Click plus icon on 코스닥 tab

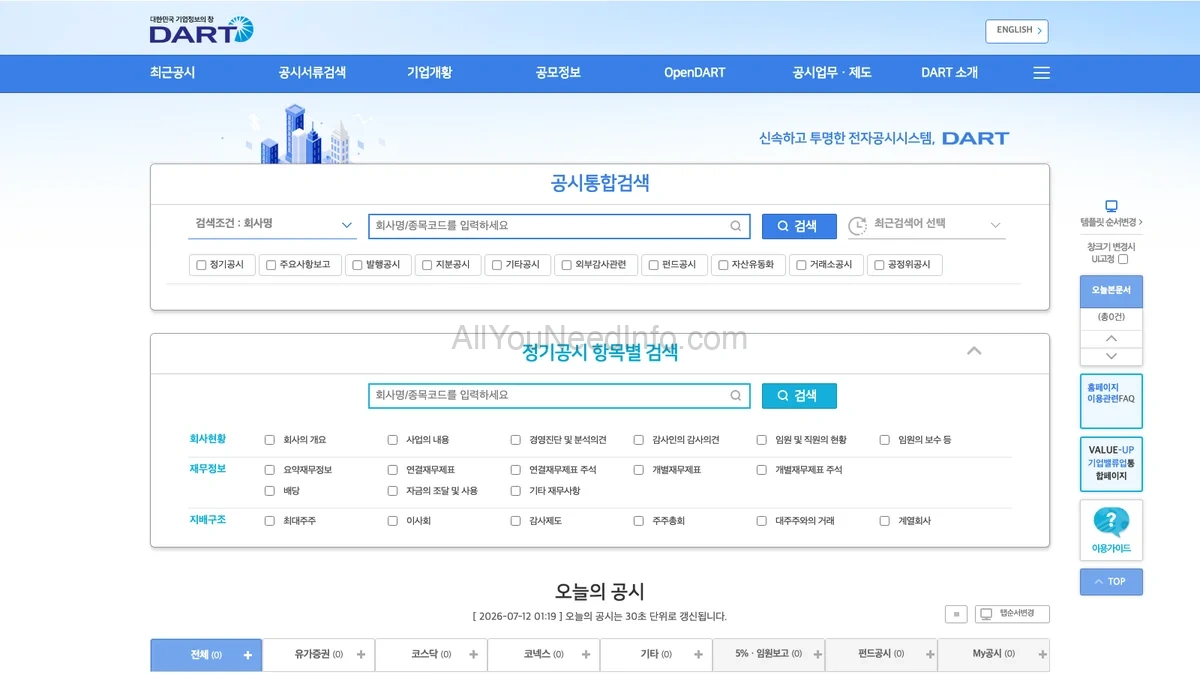coord(473,655)
